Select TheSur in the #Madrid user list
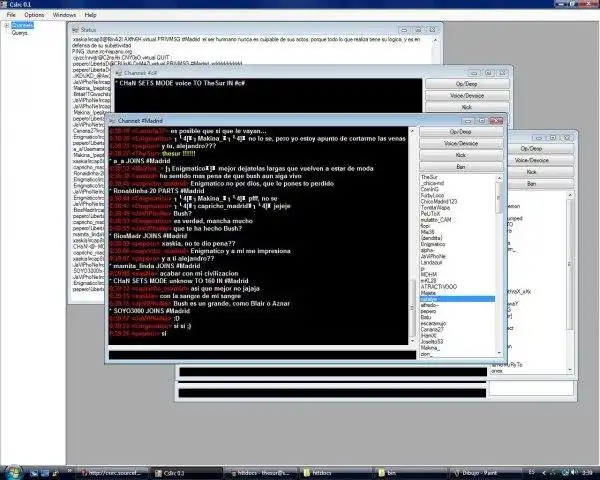This screenshot has width=600, height=480. 429,177
